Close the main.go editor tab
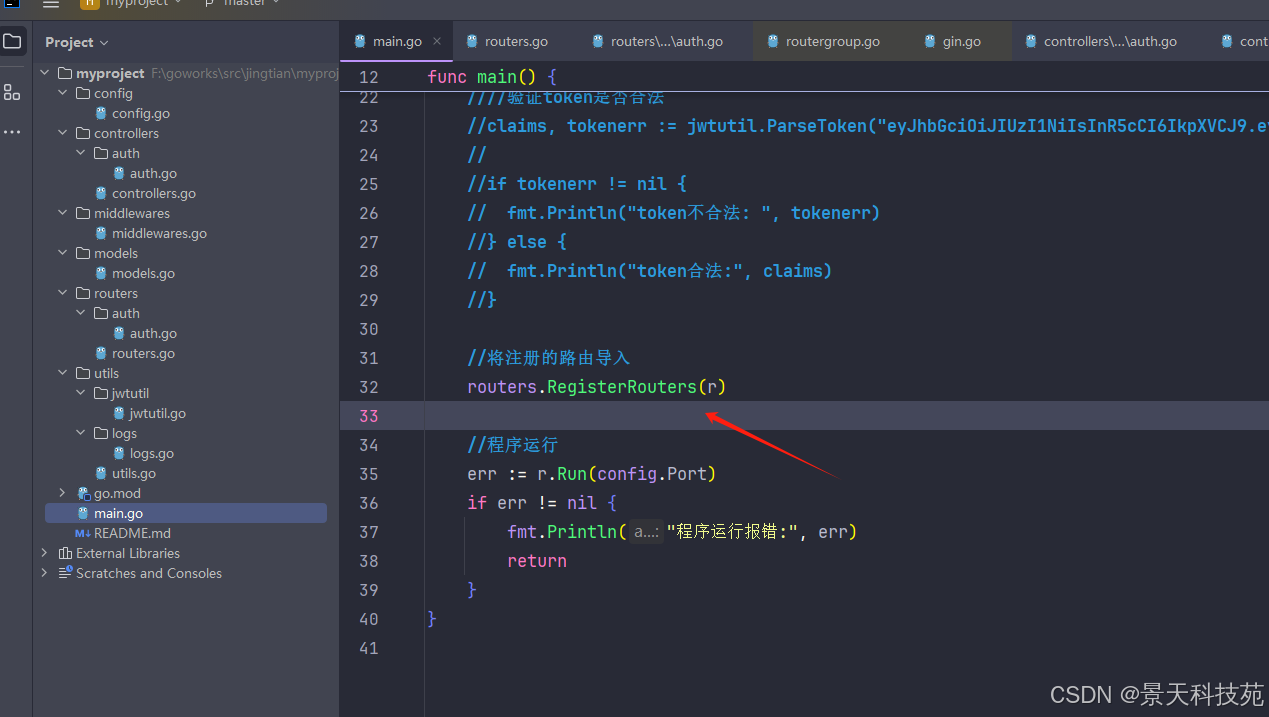This screenshot has height=717, width=1269. 437,41
